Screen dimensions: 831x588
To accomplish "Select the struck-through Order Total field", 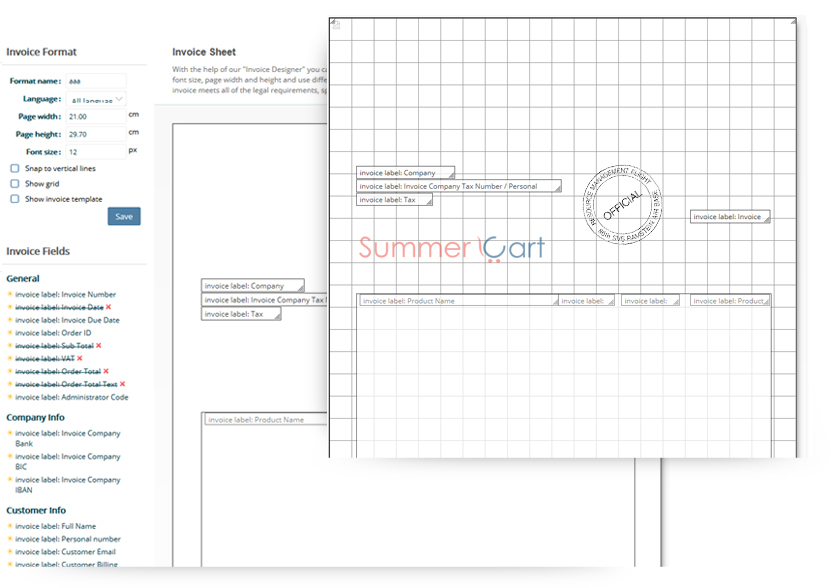I will click(58, 371).
